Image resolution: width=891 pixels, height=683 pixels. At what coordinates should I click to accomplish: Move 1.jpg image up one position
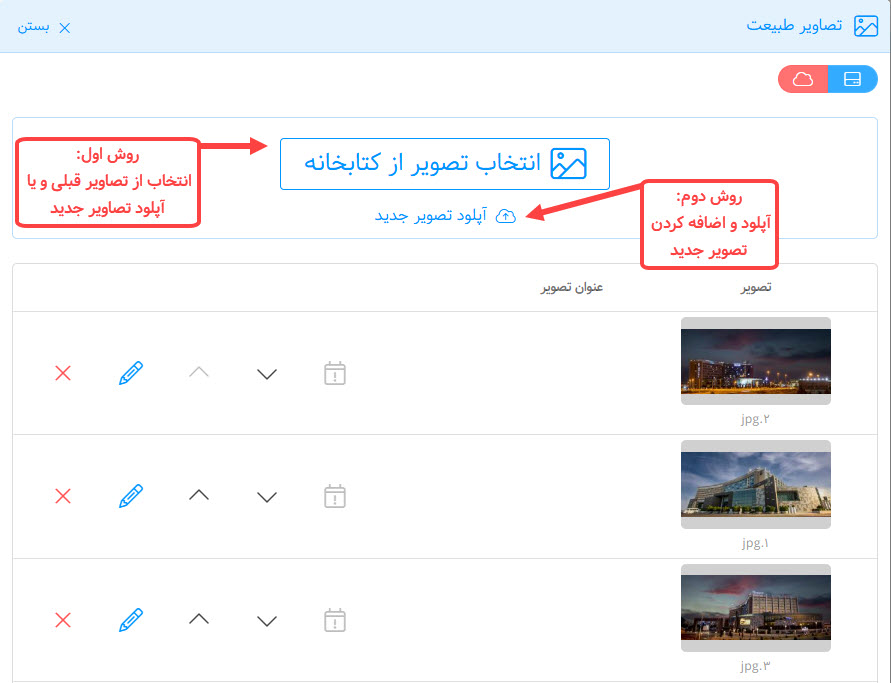coord(199,496)
